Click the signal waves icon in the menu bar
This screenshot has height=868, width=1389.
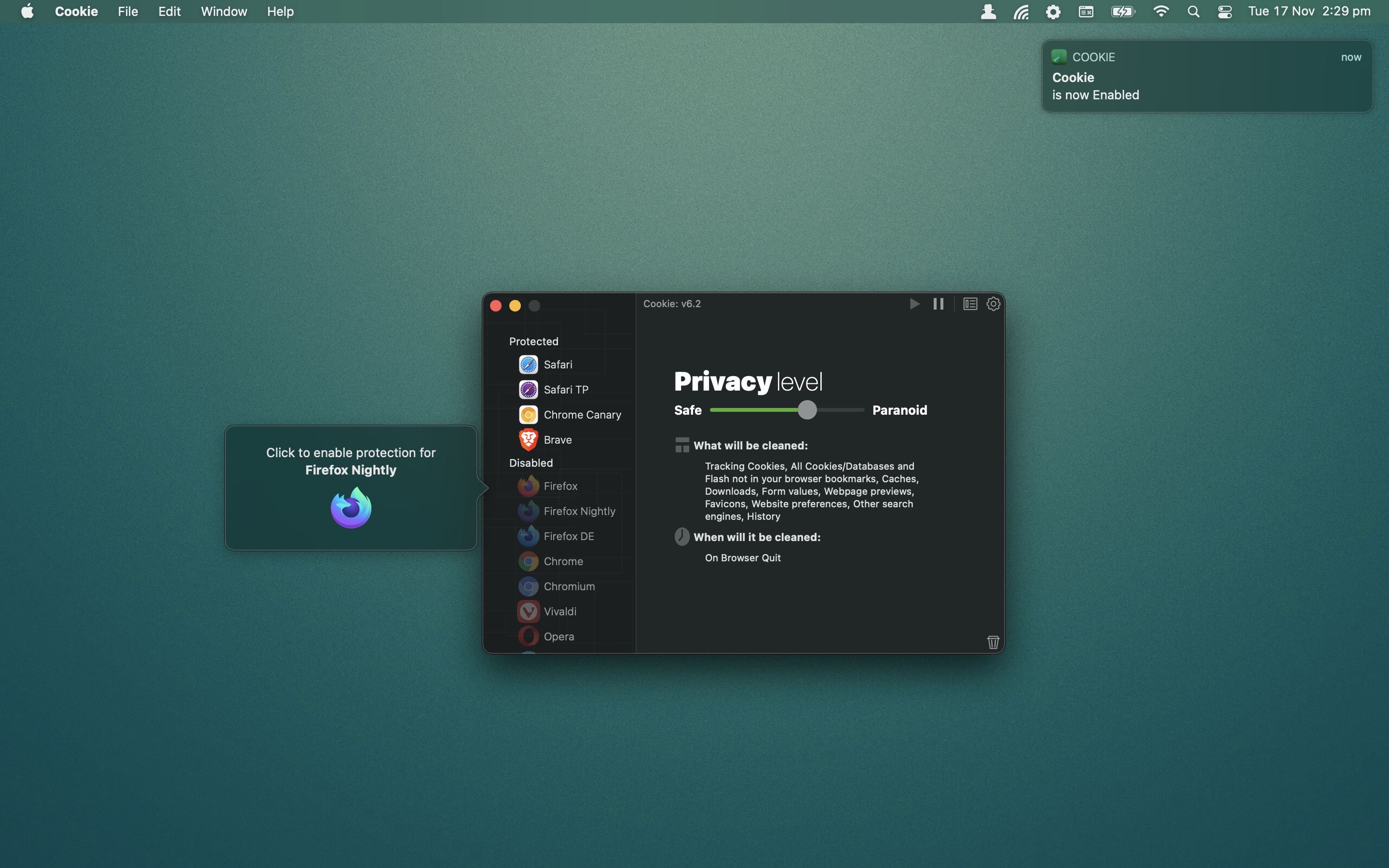(1021, 12)
